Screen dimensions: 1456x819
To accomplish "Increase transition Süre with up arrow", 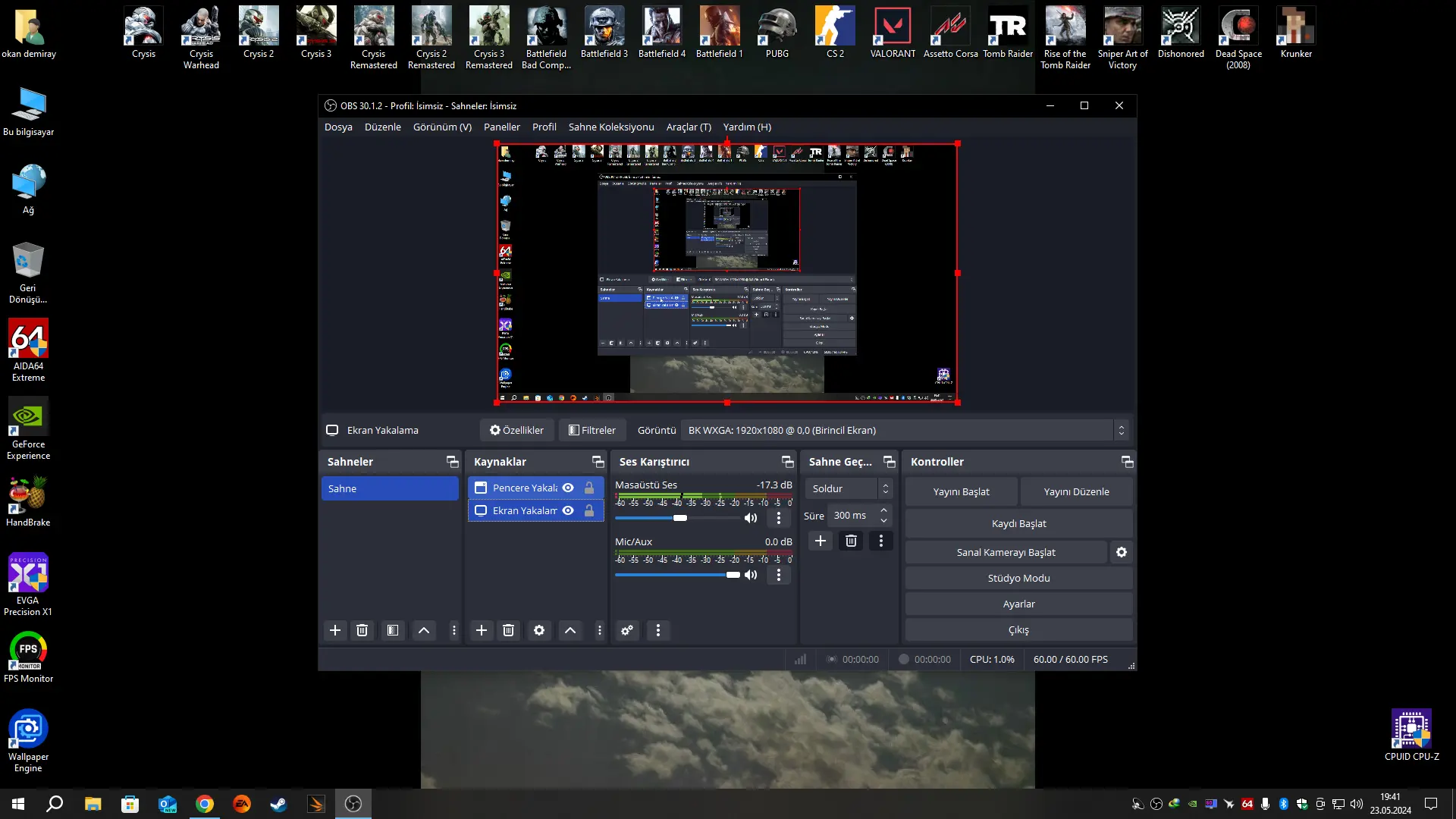I will click(883, 510).
